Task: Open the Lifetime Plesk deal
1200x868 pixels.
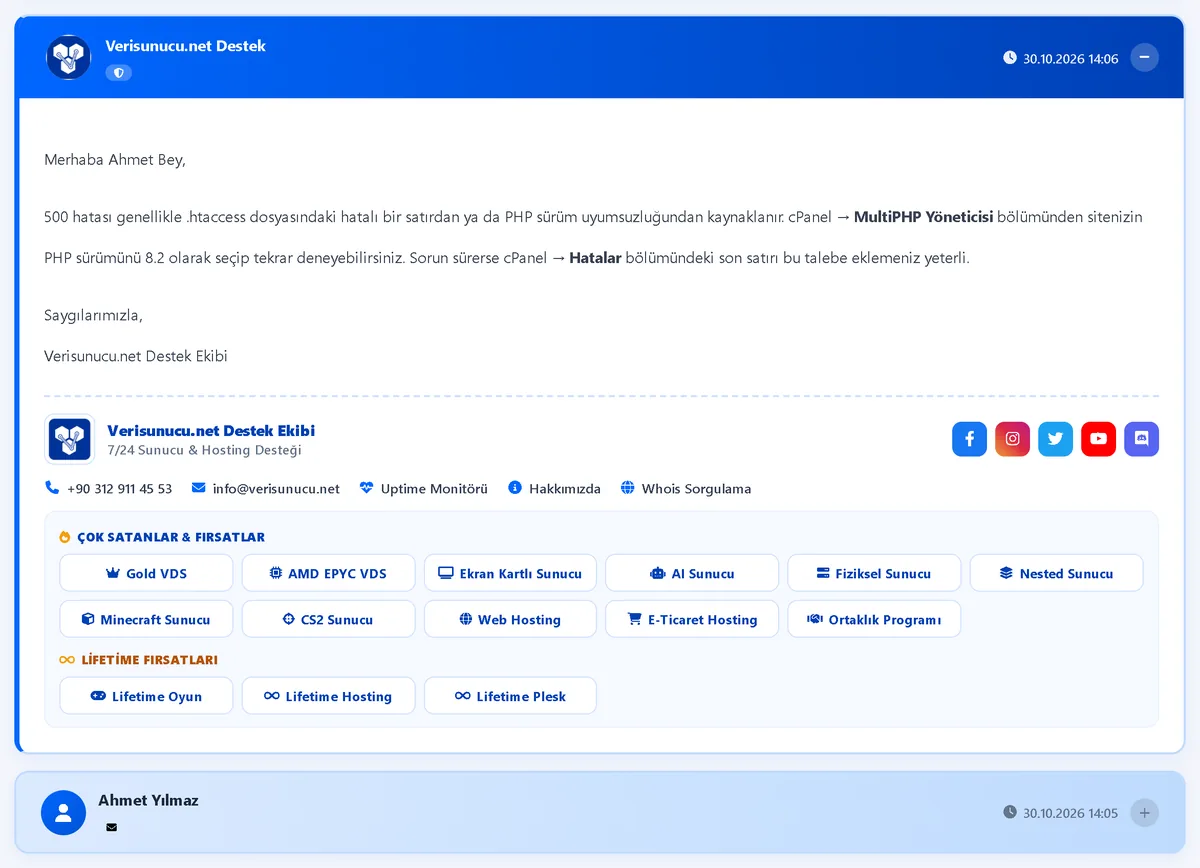Action: pyautogui.click(x=510, y=696)
